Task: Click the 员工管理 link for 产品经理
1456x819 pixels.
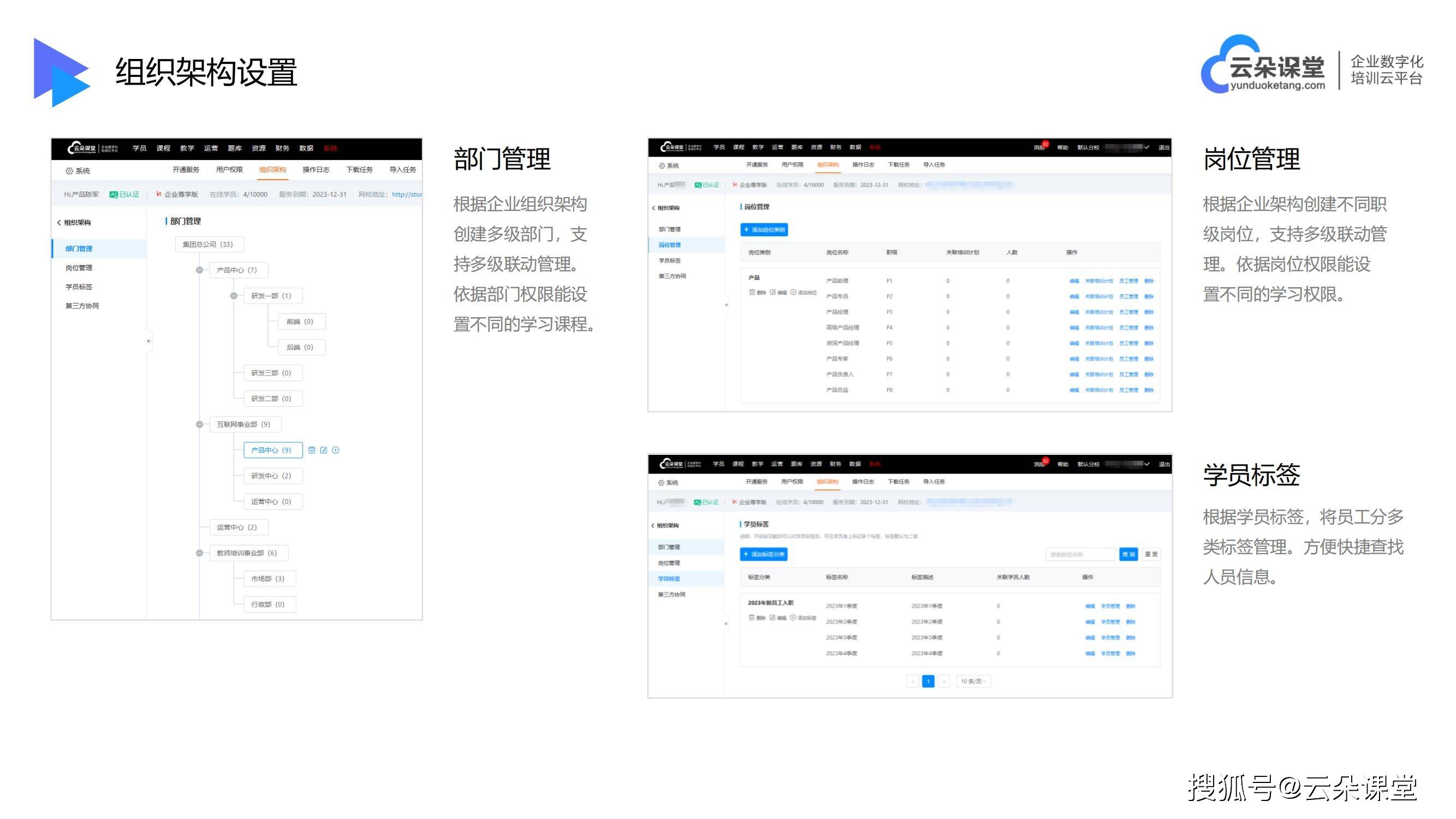Action: (x=1130, y=311)
